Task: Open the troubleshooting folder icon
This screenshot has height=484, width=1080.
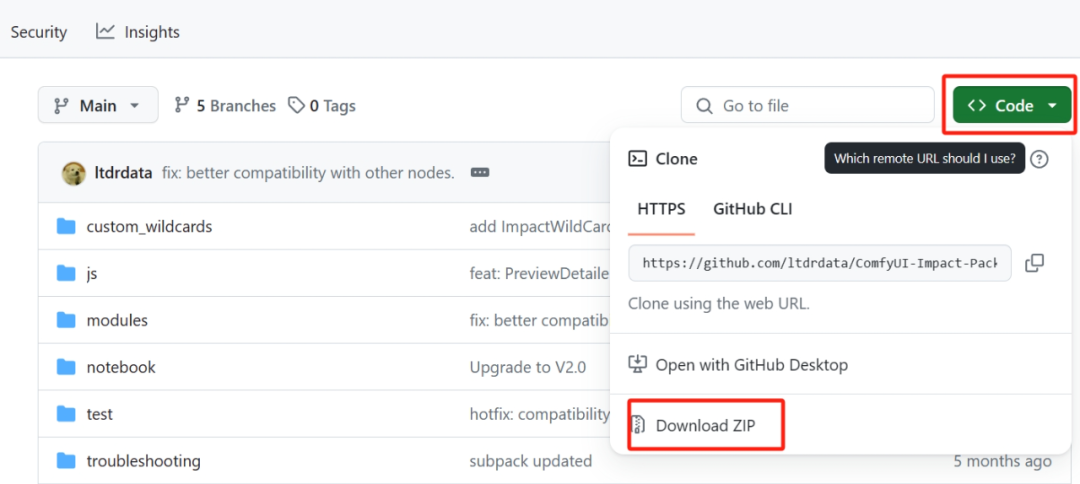Action: pyautogui.click(x=66, y=460)
